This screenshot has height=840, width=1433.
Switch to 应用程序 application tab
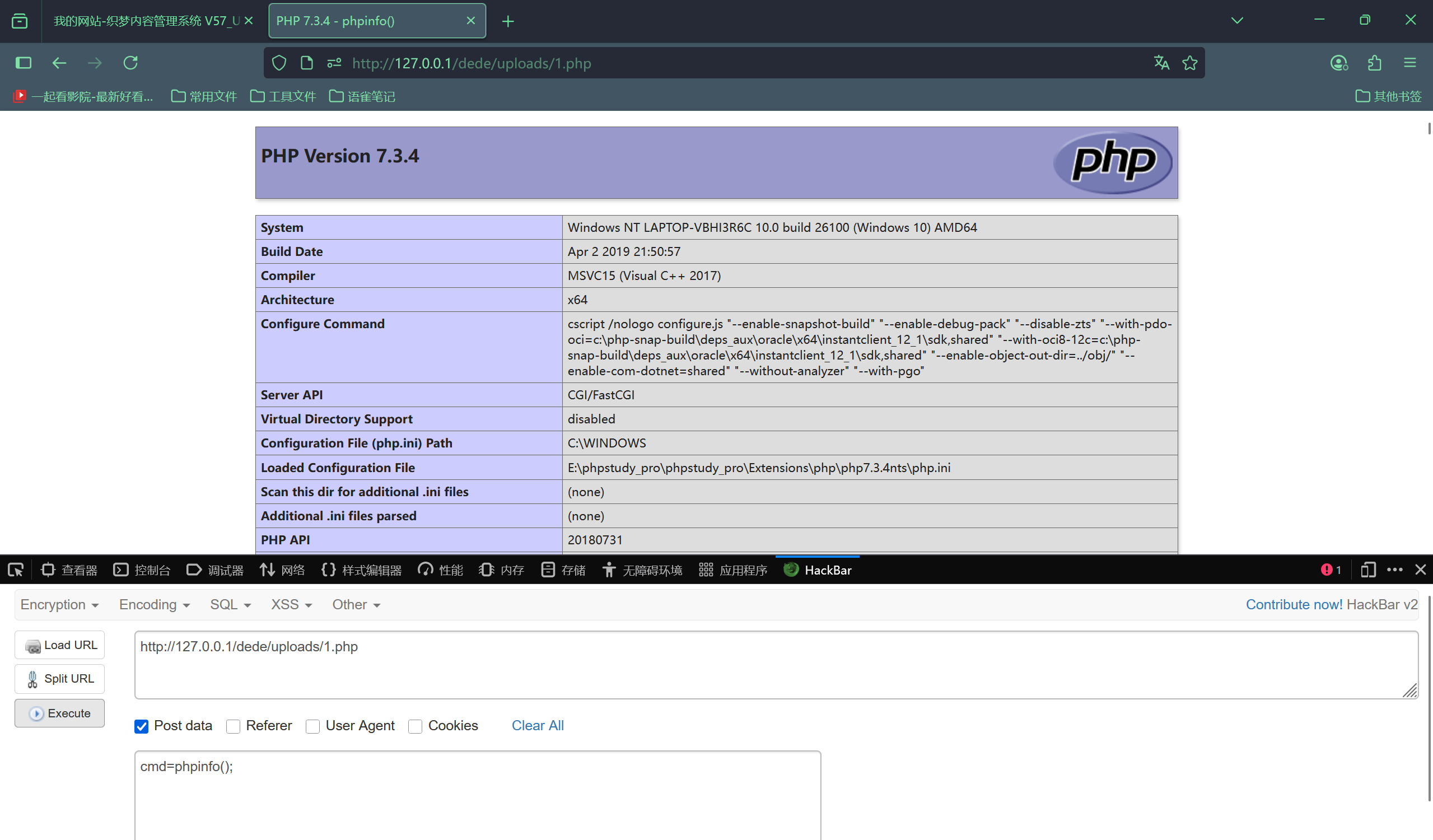click(733, 570)
